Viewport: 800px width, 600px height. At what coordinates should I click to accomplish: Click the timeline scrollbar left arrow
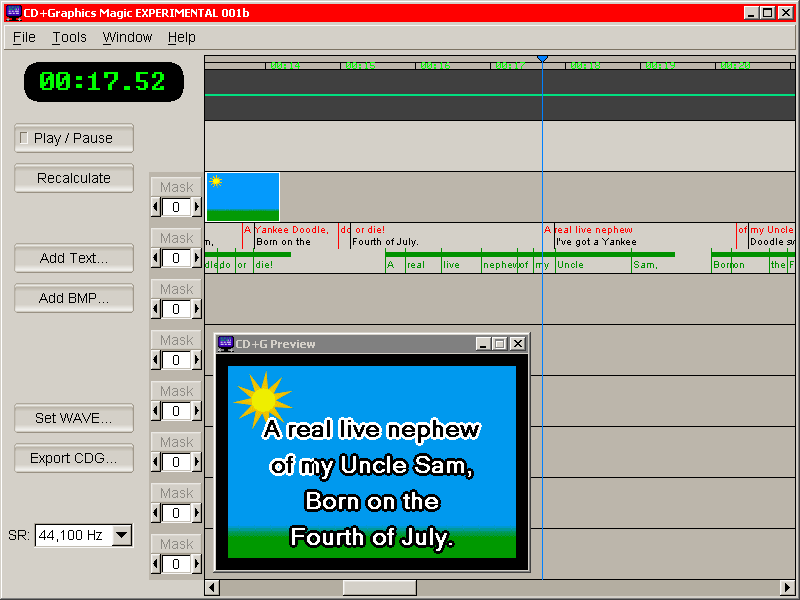[212, 588]
